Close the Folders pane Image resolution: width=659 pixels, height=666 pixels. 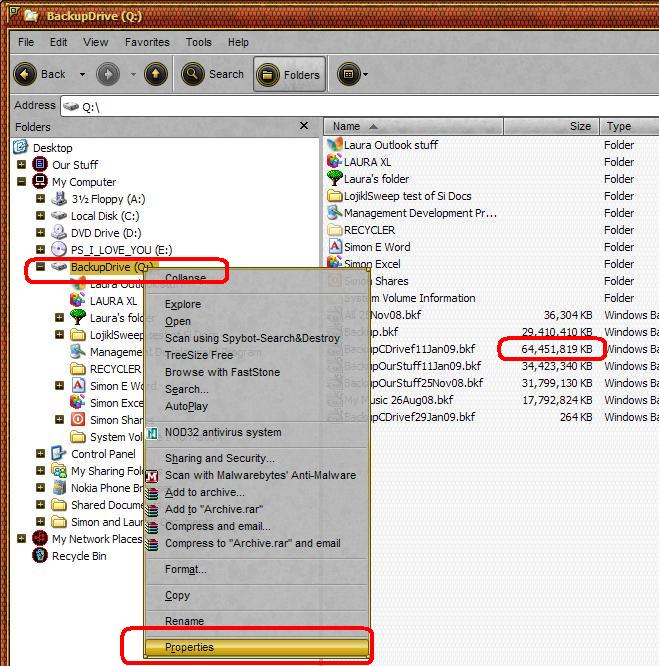(x=304, y=126)
